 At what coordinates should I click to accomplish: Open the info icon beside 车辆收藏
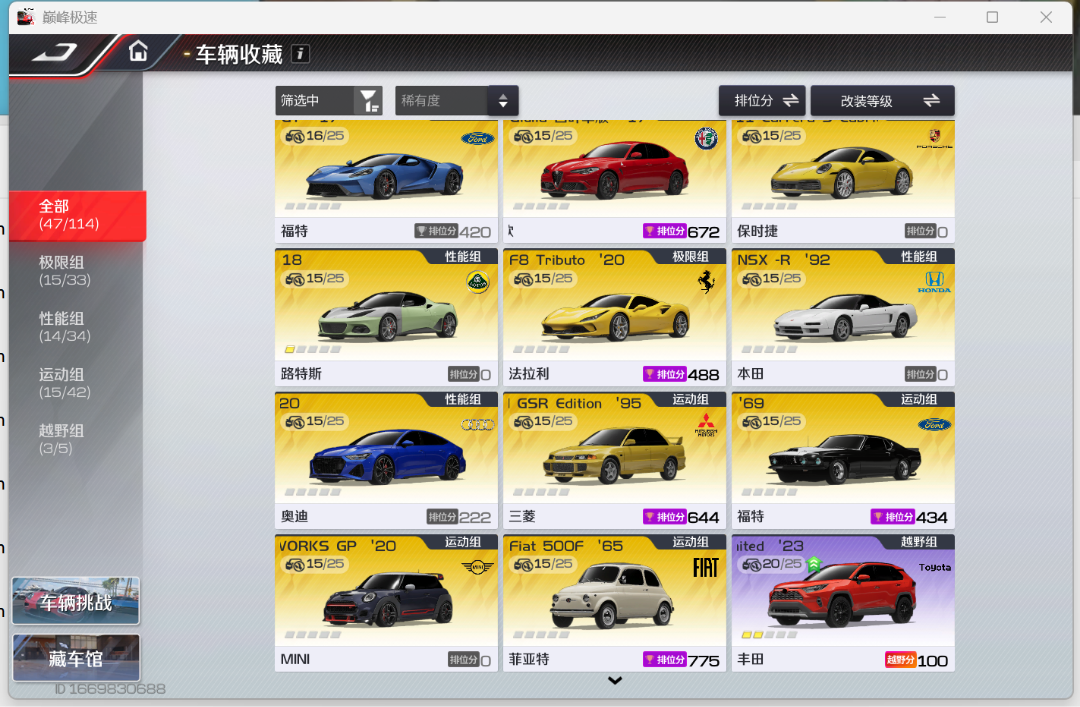[x=300, y=54]
